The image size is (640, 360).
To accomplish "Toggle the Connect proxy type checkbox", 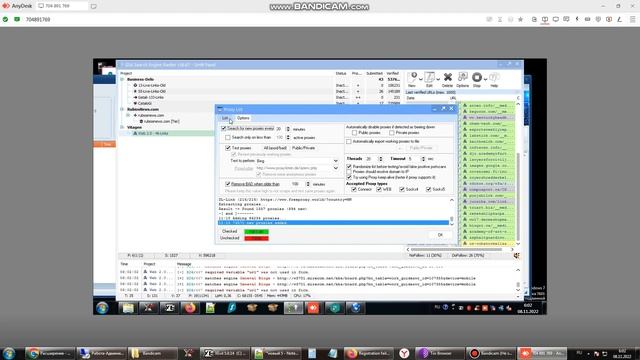I will [354, 189].
